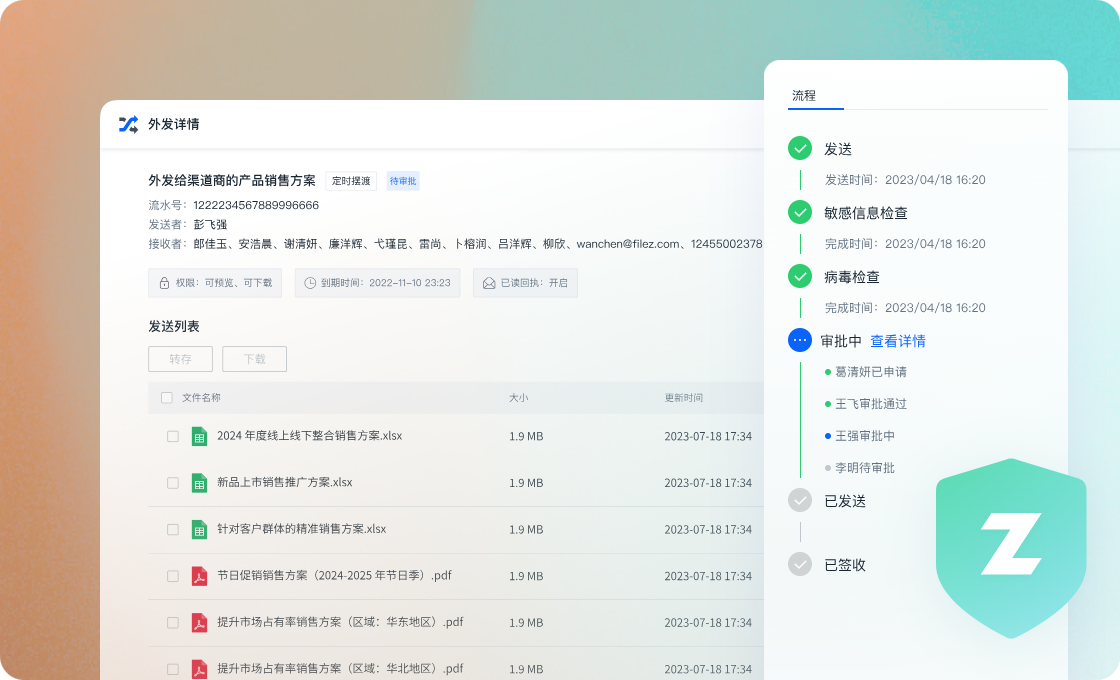Click the shuffle icon beside 外发详情

tap(128, 124)
